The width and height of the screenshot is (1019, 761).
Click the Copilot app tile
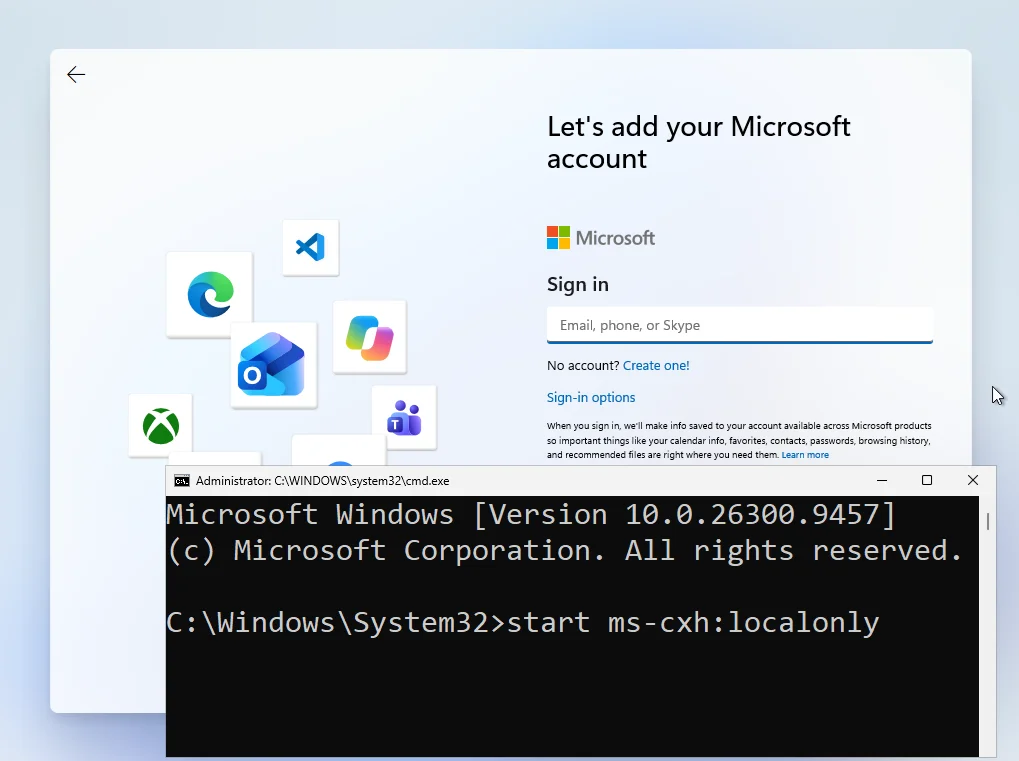tap(370, 337)
